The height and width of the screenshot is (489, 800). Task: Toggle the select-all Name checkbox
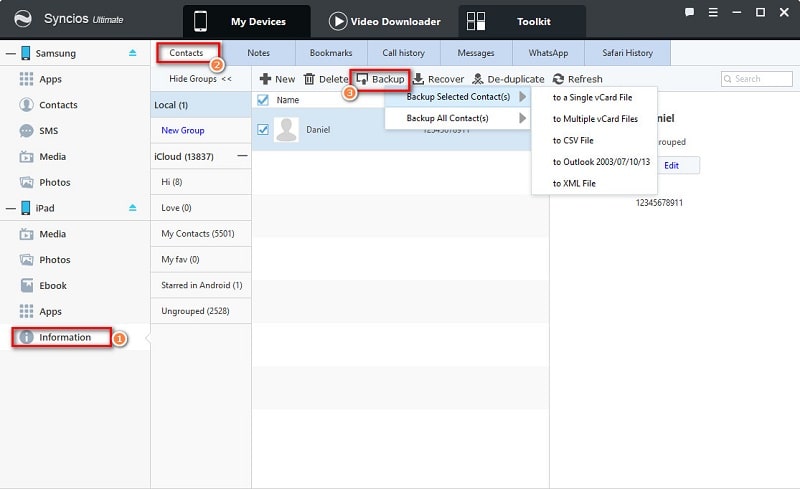pyautogui.click(x=263, y=100)
